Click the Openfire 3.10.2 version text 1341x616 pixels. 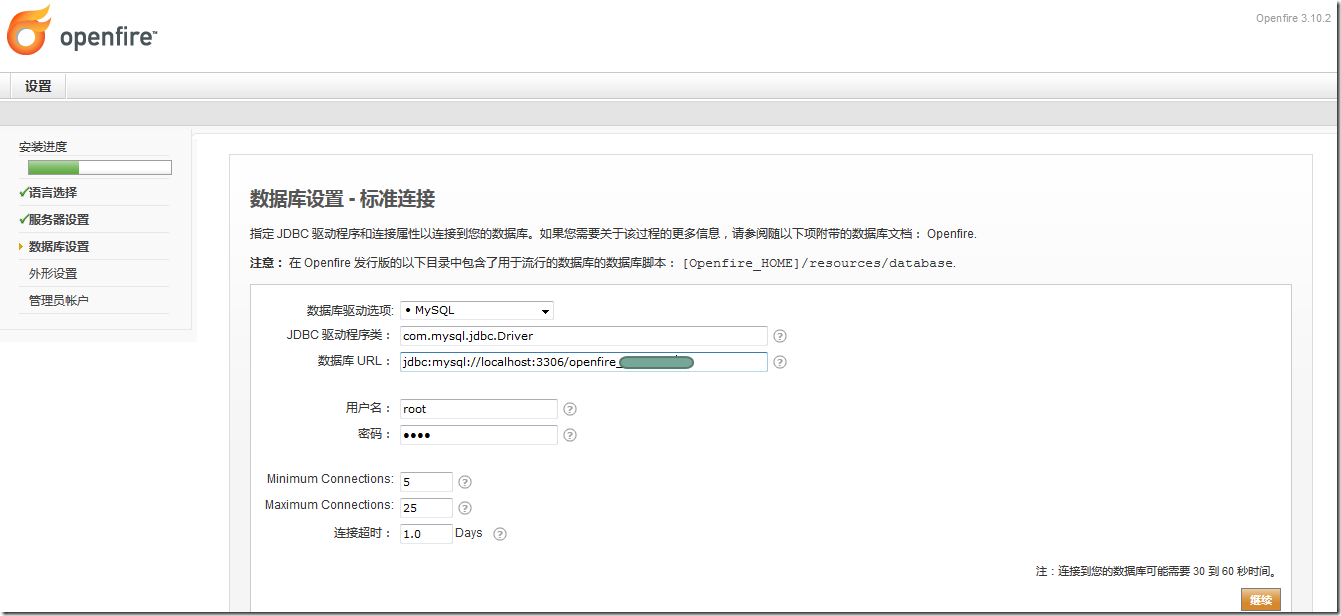[x=1291, y=19]
